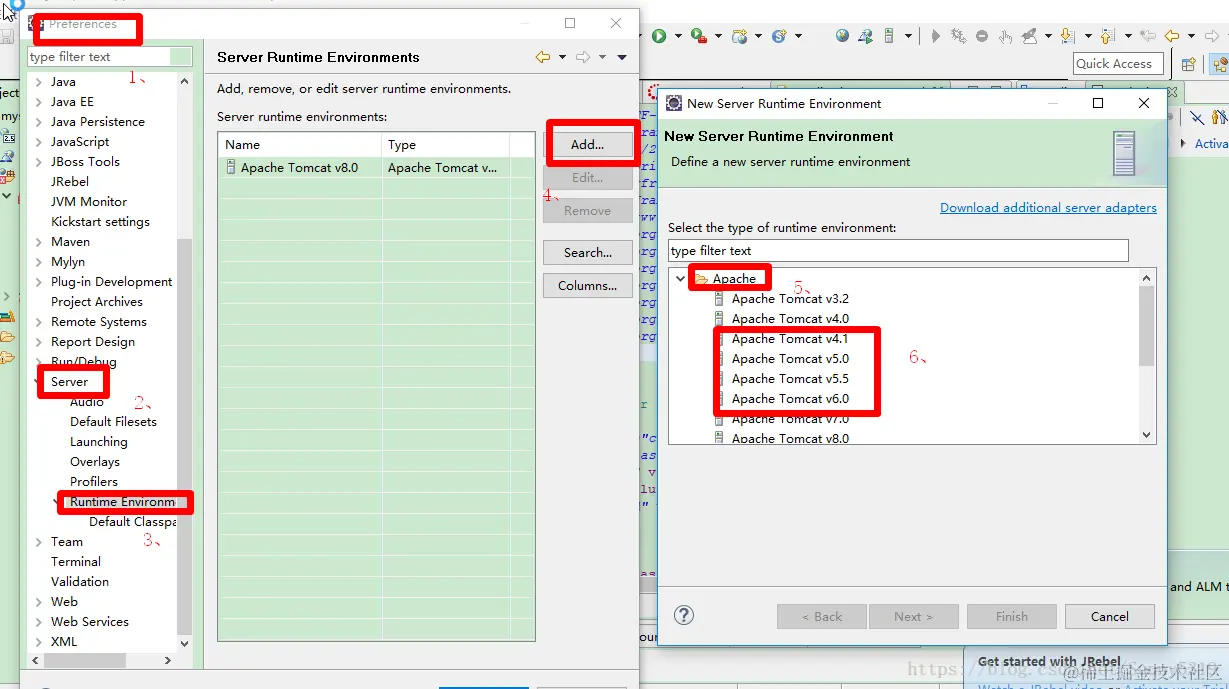
Task: Select Default Filesets under Server
Action: click(113, 422)
